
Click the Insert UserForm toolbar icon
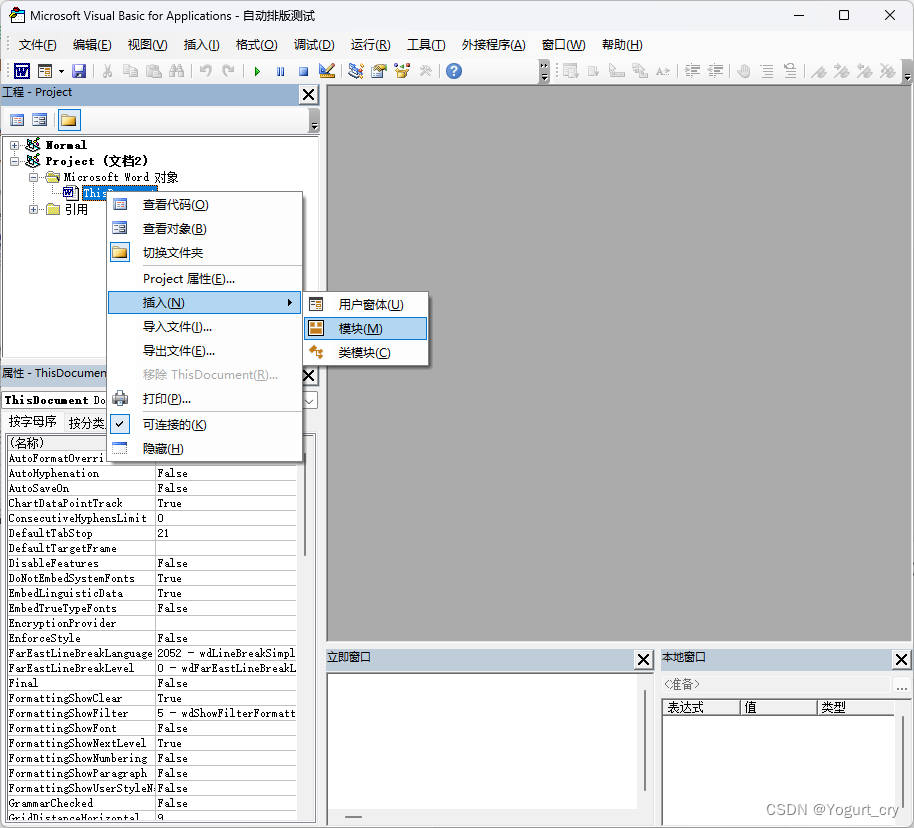(x=45, y=71)
